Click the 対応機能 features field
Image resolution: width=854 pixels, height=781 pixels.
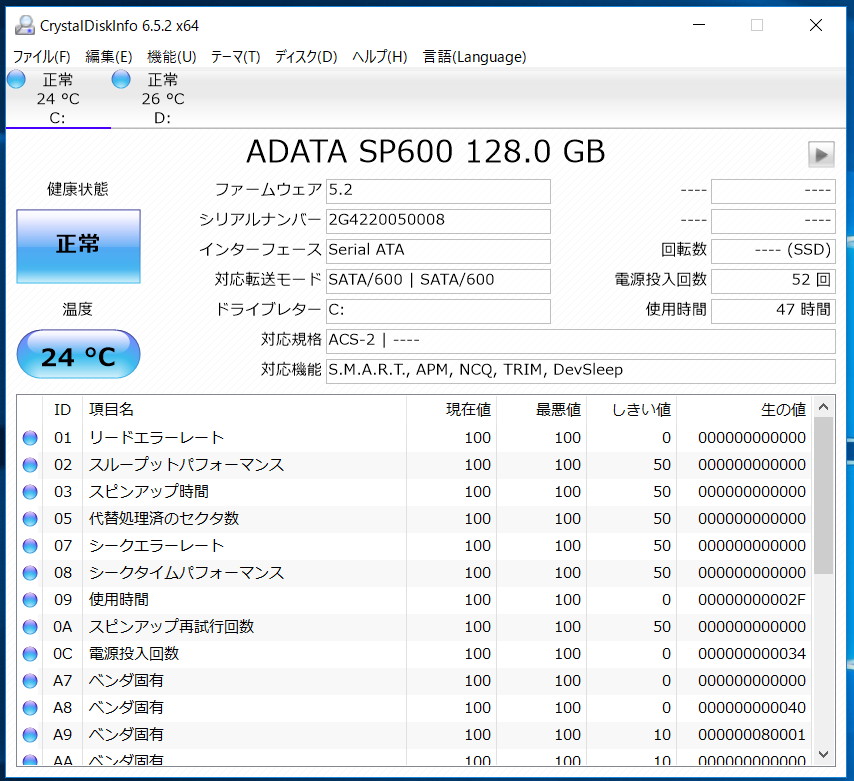pyautogui.click(x=581, y=370)
